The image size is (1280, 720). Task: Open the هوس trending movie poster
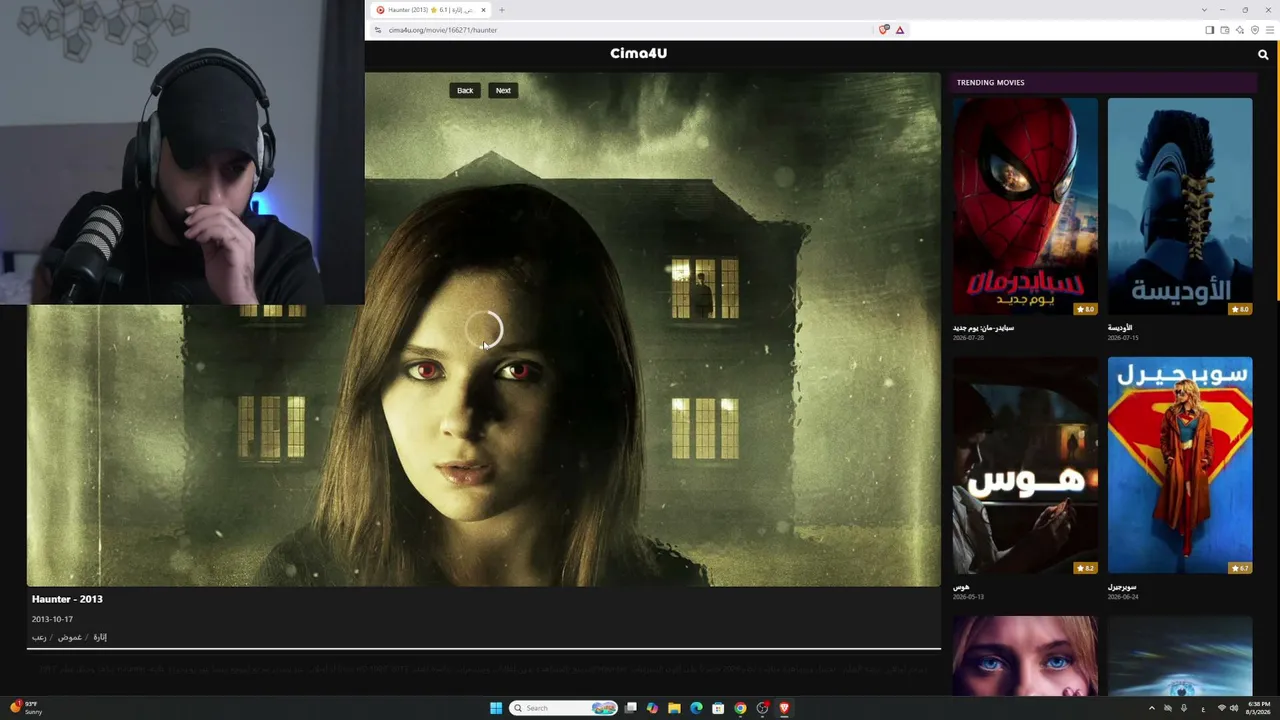[x=1025, y=465]
